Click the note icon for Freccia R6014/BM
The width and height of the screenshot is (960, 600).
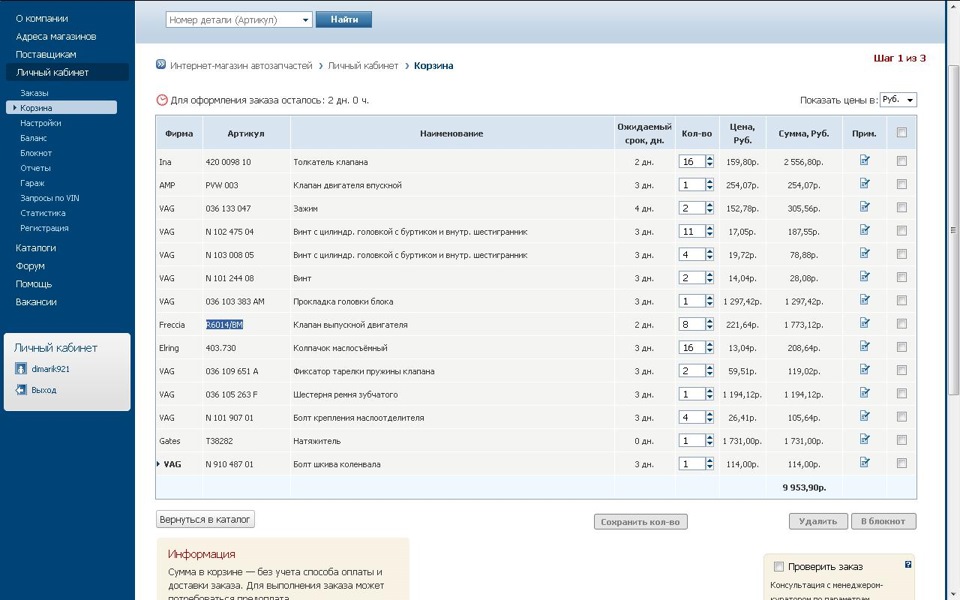tap(864, 324)
